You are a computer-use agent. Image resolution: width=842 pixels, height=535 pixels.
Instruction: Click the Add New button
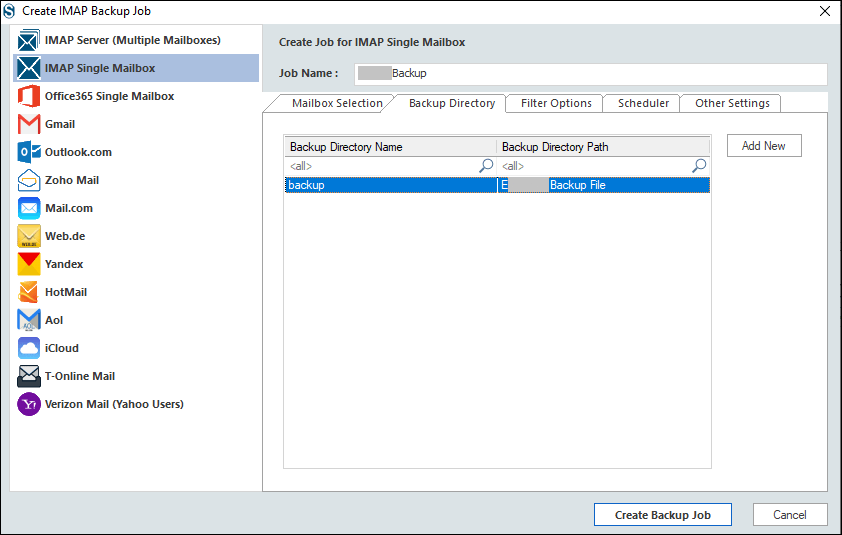pos(764,146)
